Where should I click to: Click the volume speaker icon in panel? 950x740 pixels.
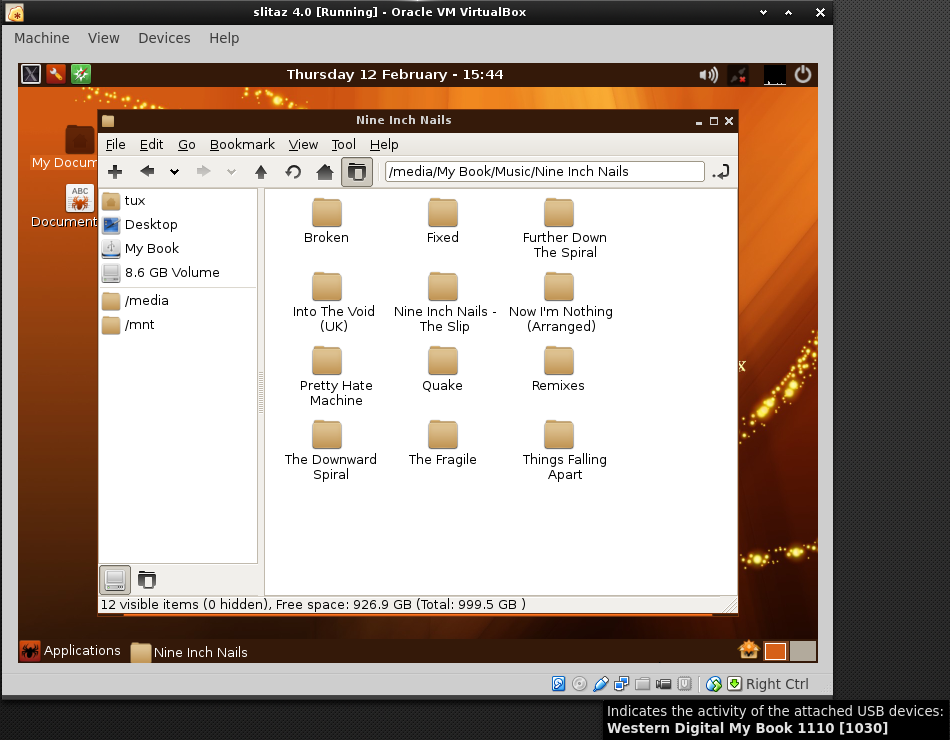[708, 74]
